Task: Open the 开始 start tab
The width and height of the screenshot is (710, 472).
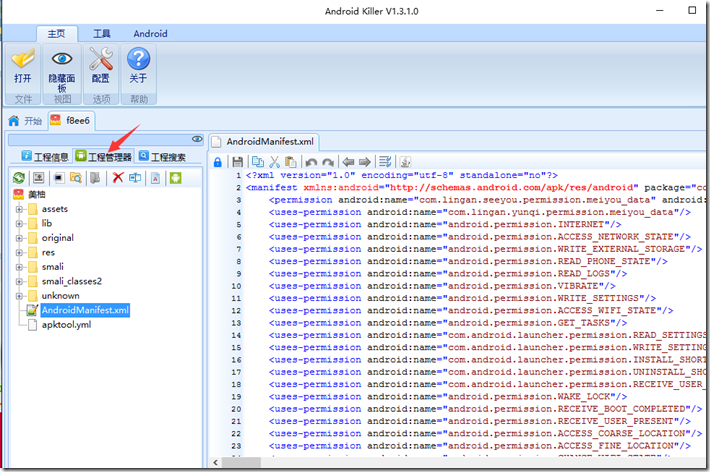Action: click(25, 121)
